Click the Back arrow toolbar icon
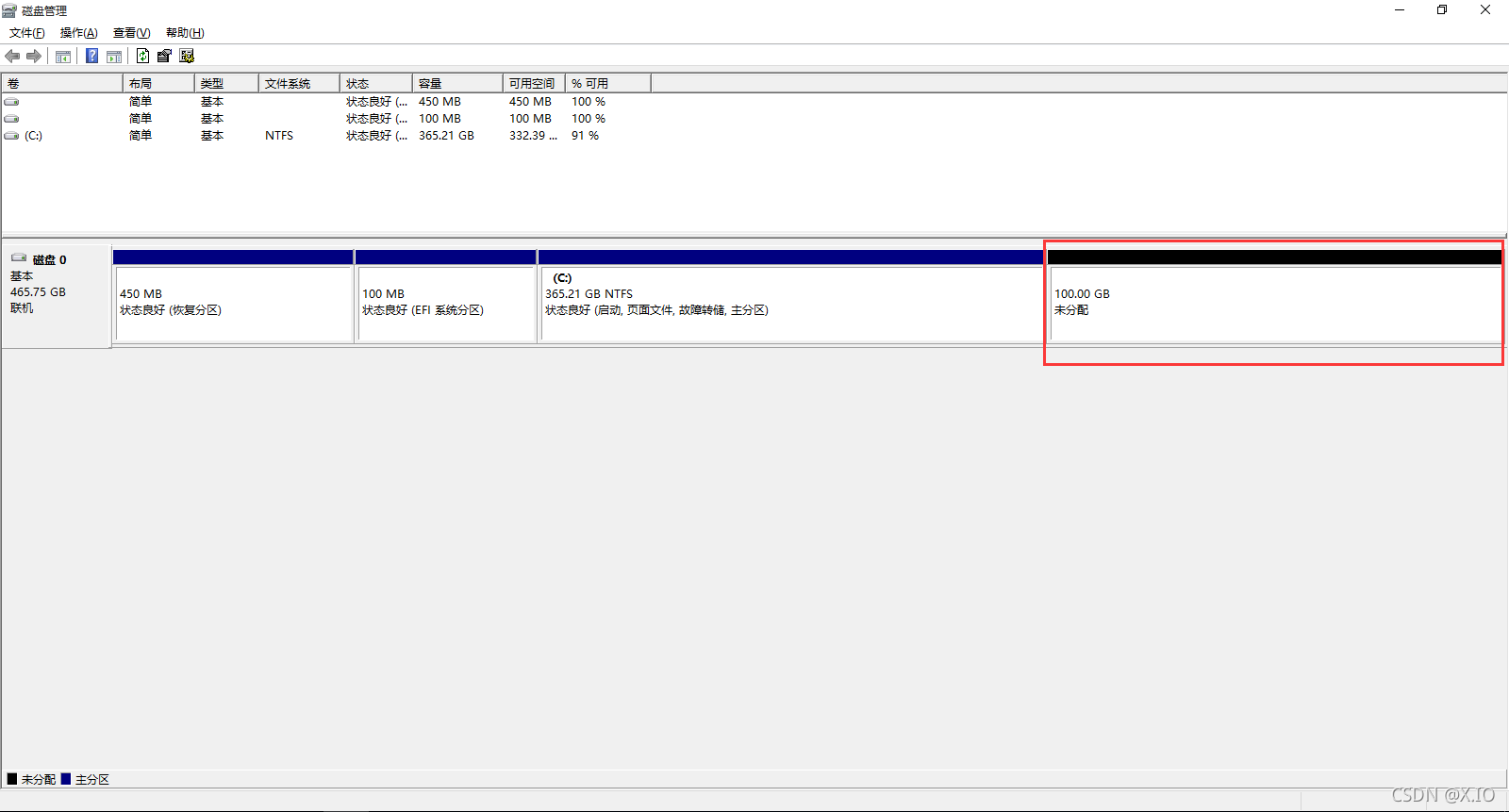This screenshot has height=812, width=1509. tap(12, 56)
